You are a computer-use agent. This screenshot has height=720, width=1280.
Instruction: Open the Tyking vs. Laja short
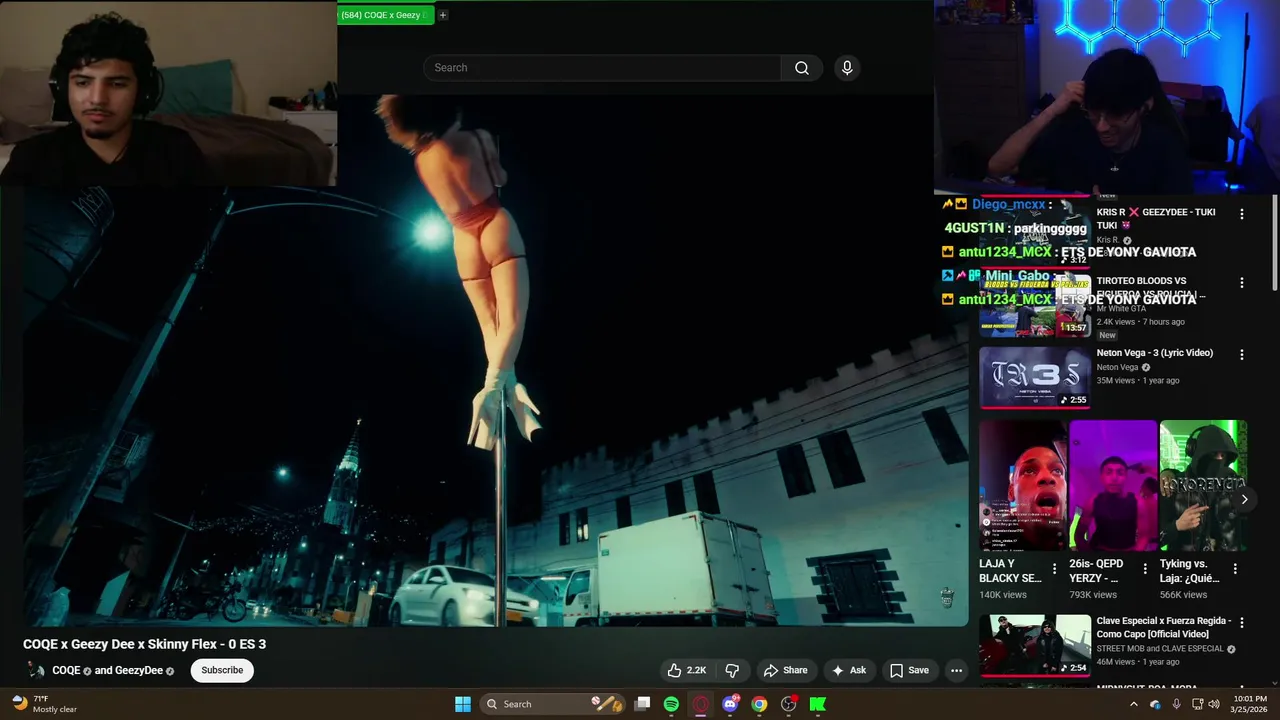pyautogui.click(x=1203, y=485)
